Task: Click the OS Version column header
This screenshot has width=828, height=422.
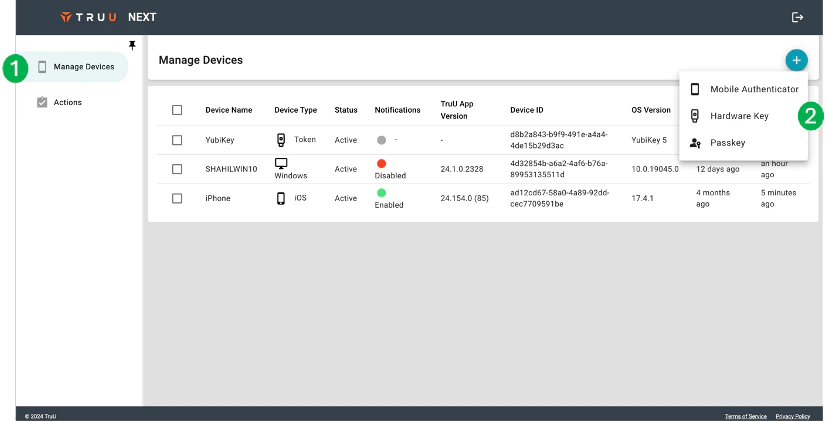Action: click(x=651, y=110)
